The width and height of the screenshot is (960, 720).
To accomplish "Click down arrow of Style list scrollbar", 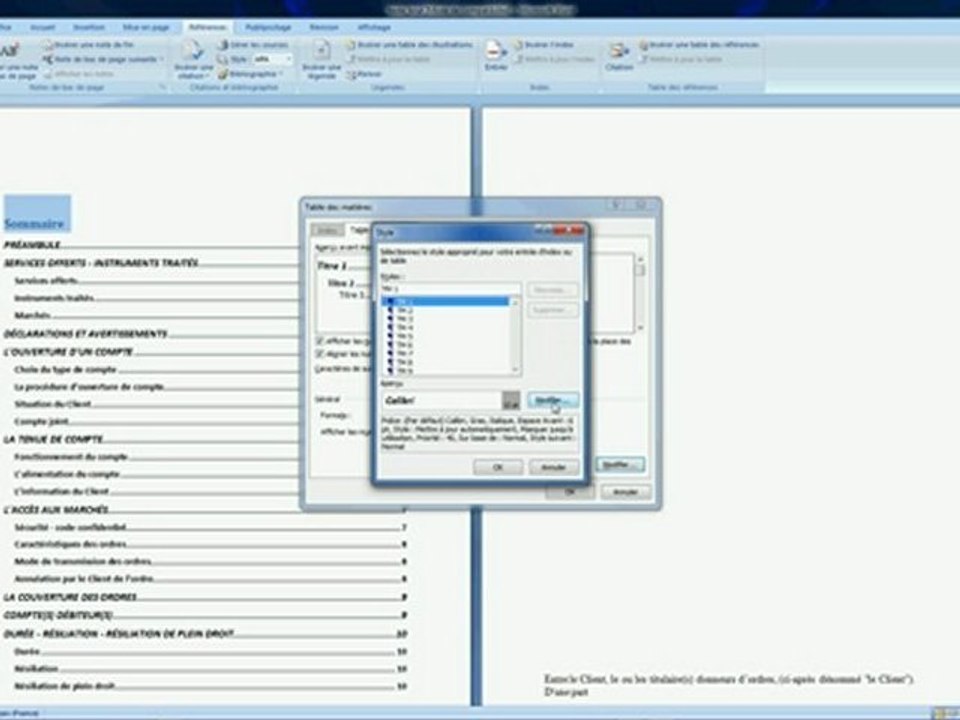I will [x=515, y=370].
